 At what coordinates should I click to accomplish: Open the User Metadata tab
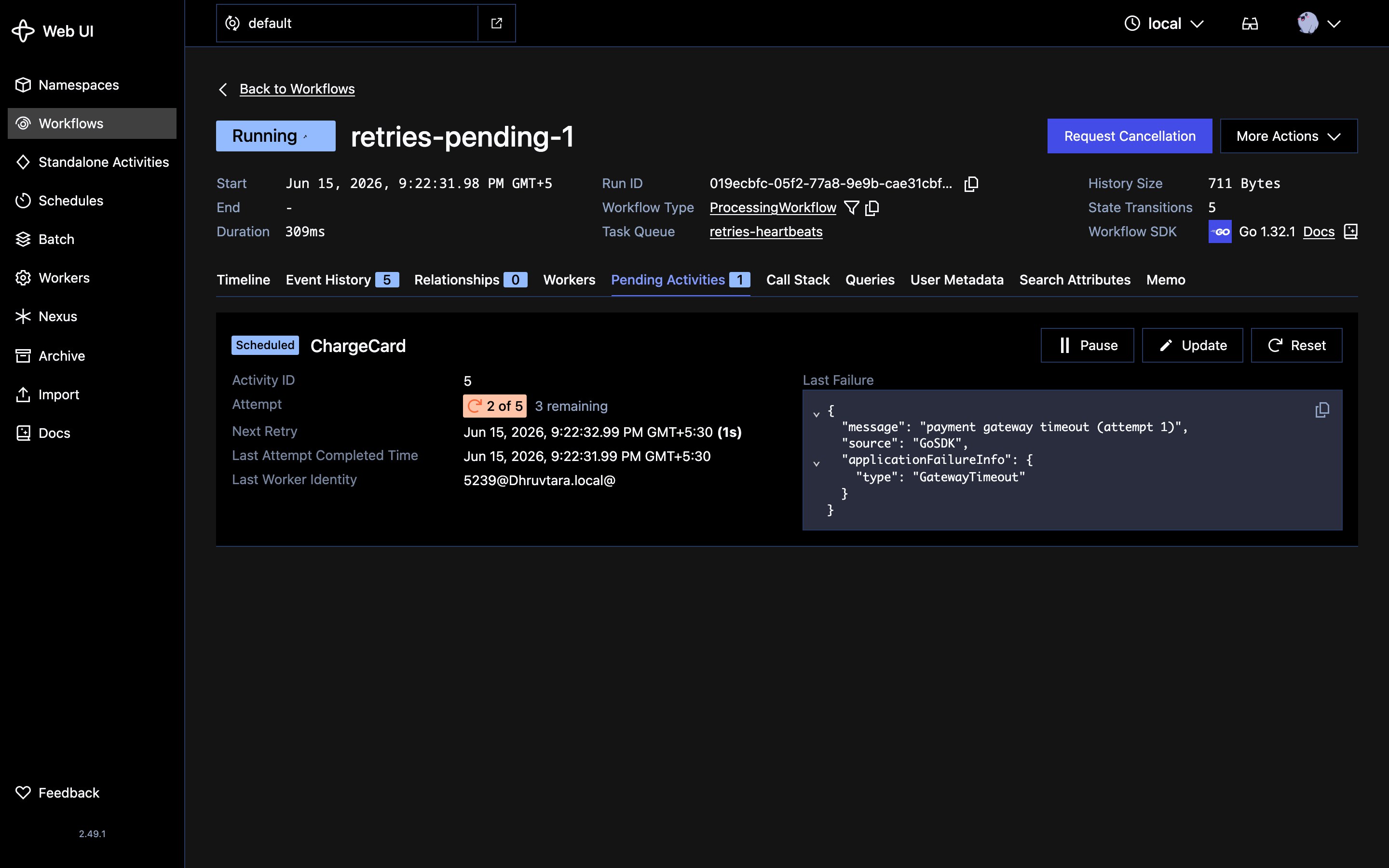[x=957, y=280]
